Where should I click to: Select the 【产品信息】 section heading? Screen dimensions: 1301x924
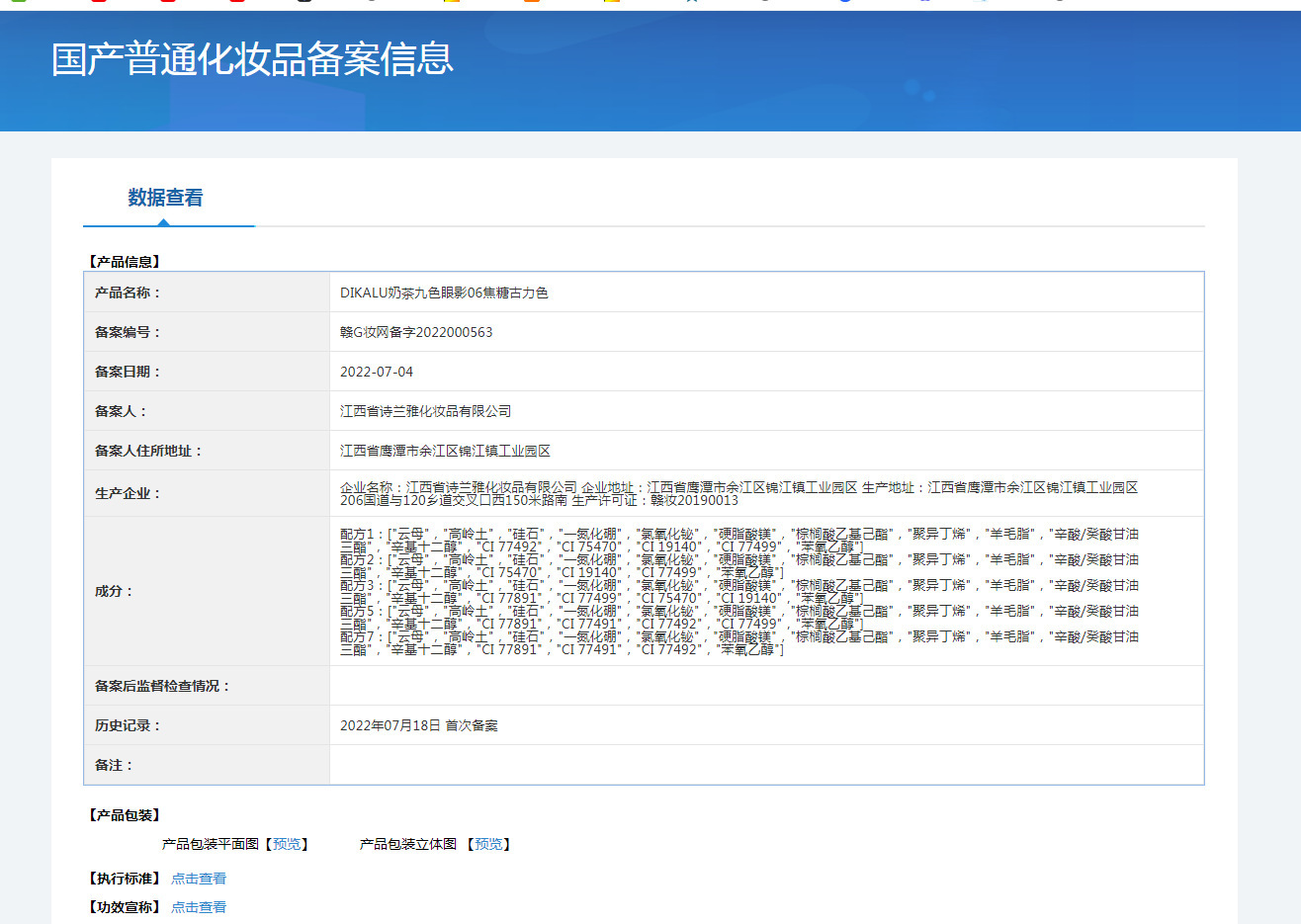124,262
